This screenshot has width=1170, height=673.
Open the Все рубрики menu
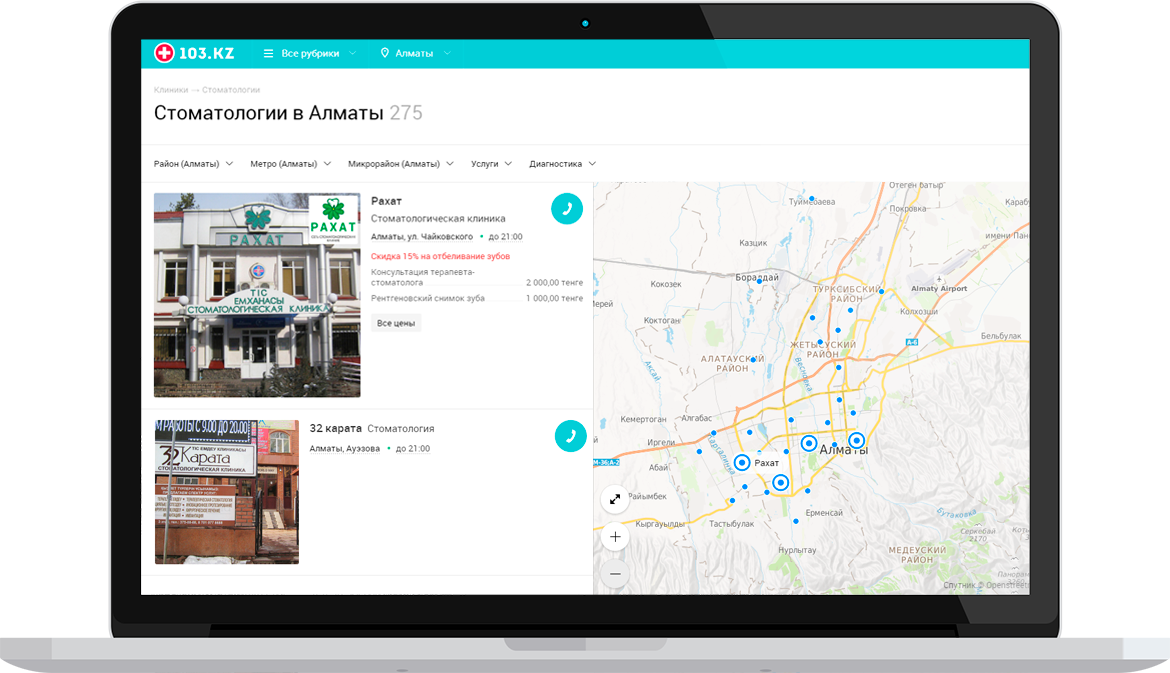click(310, 54)
